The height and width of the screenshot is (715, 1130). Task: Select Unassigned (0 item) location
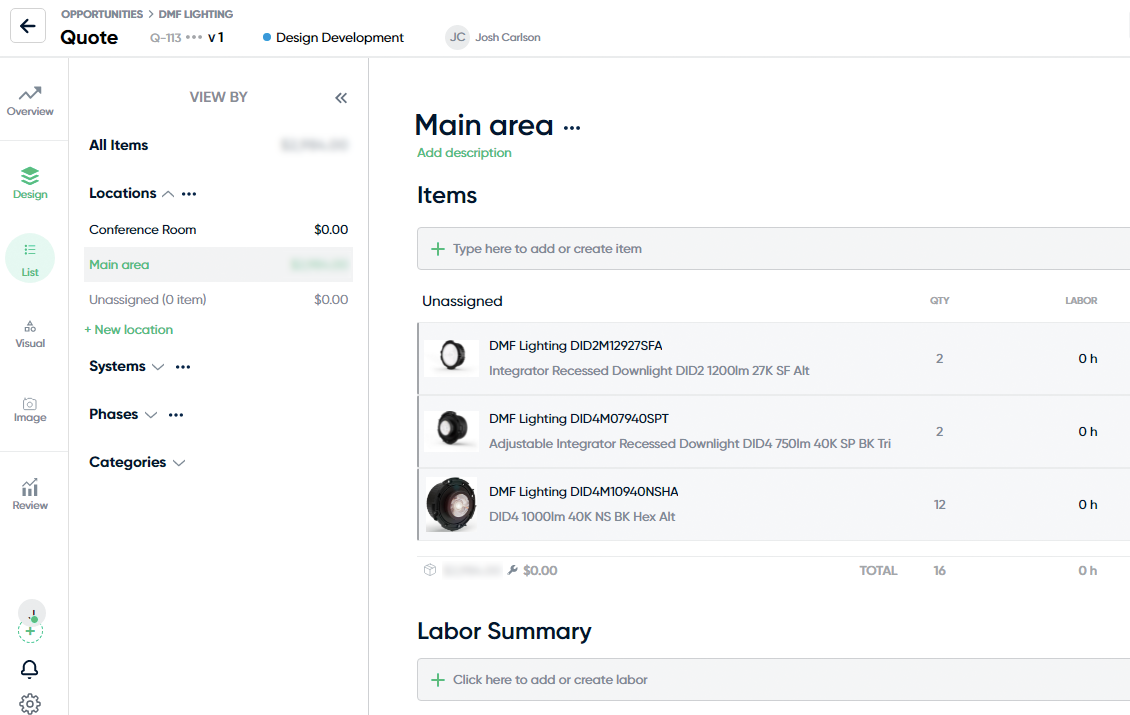click(x=218, y=299)
